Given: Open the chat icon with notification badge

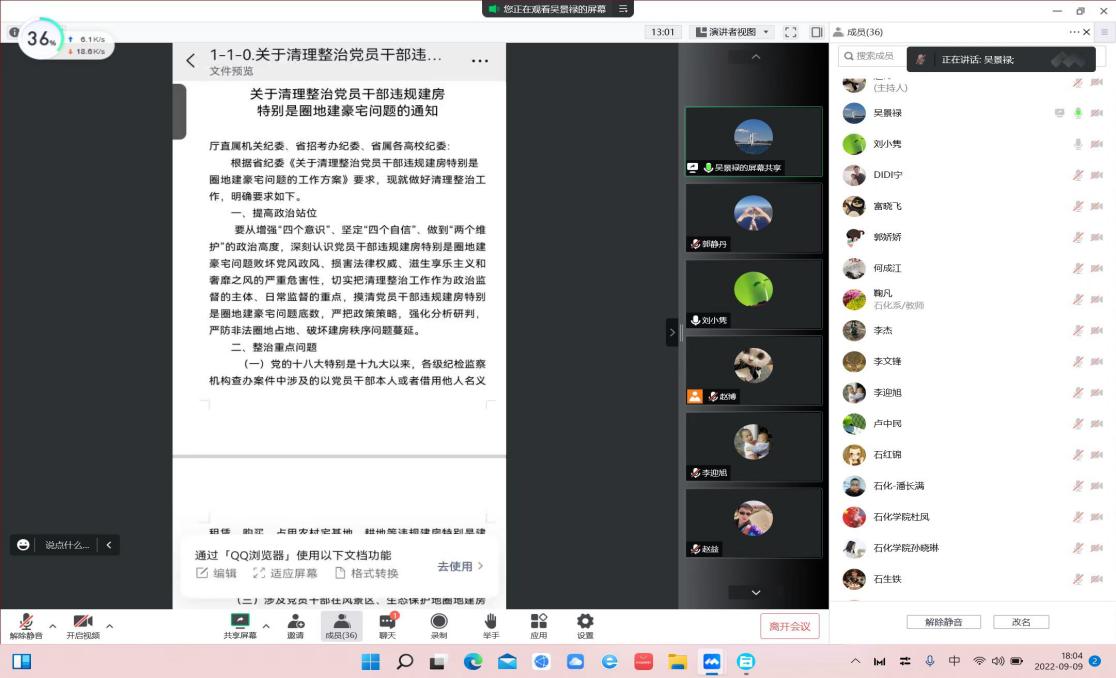Looking at the screenshot, I should pos(387,625).
